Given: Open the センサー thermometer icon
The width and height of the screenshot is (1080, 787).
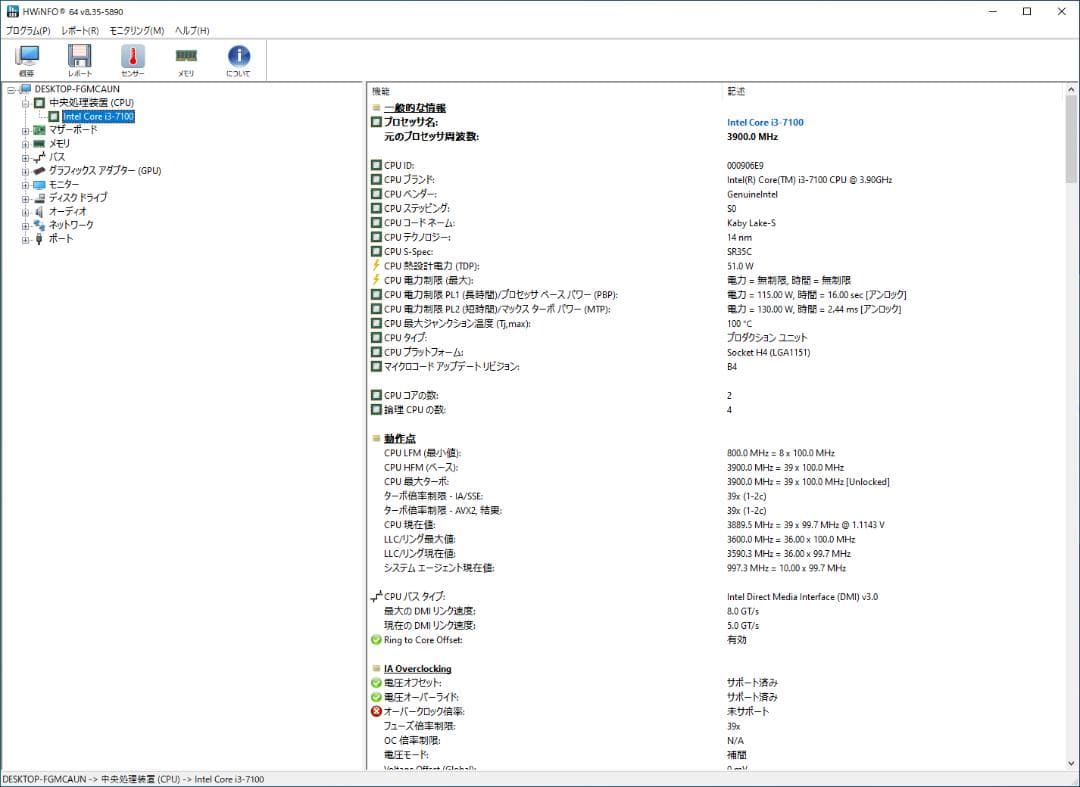Looking at the screenshot, I should (133, 57).
